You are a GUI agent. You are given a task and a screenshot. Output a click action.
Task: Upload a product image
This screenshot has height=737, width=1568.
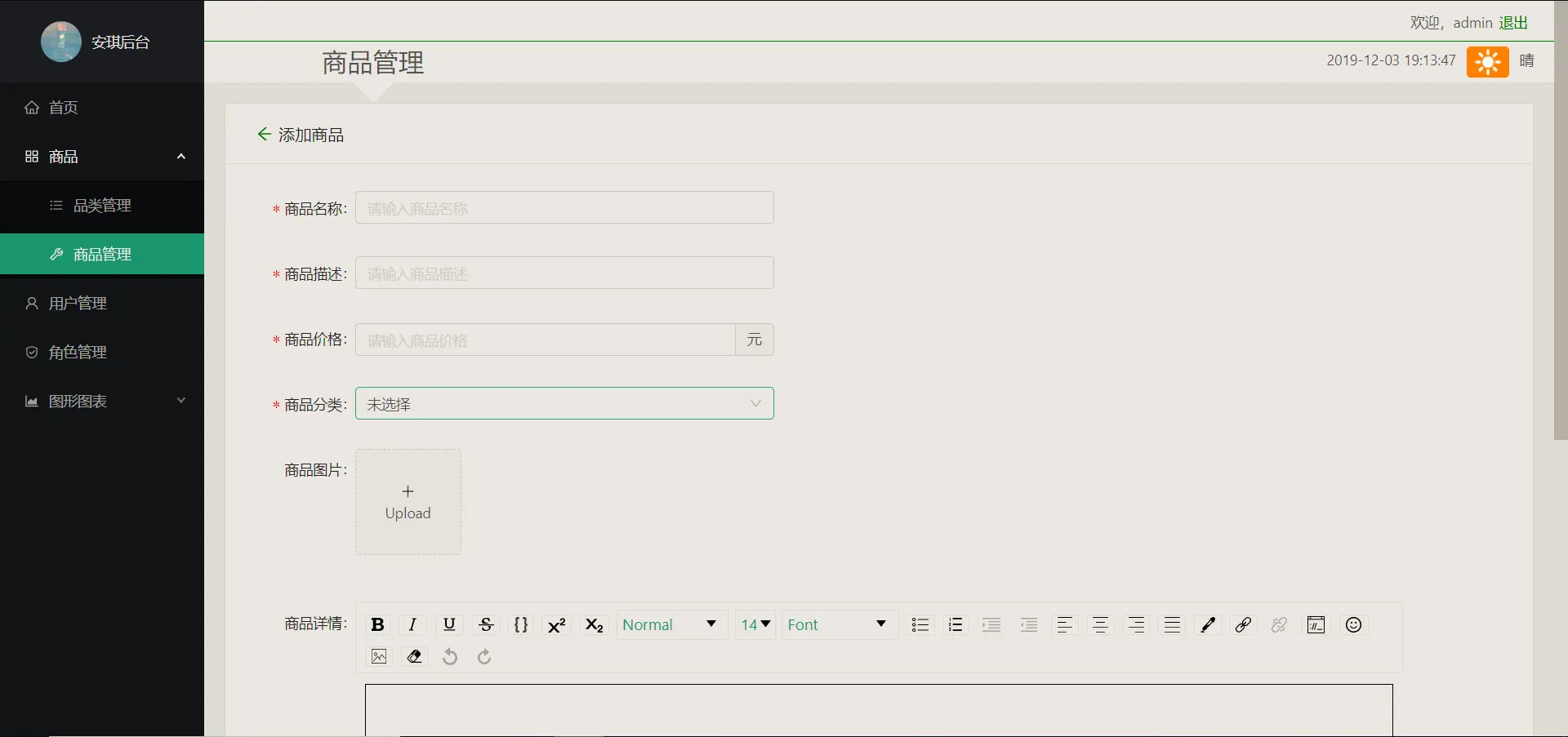coord(408,502)
